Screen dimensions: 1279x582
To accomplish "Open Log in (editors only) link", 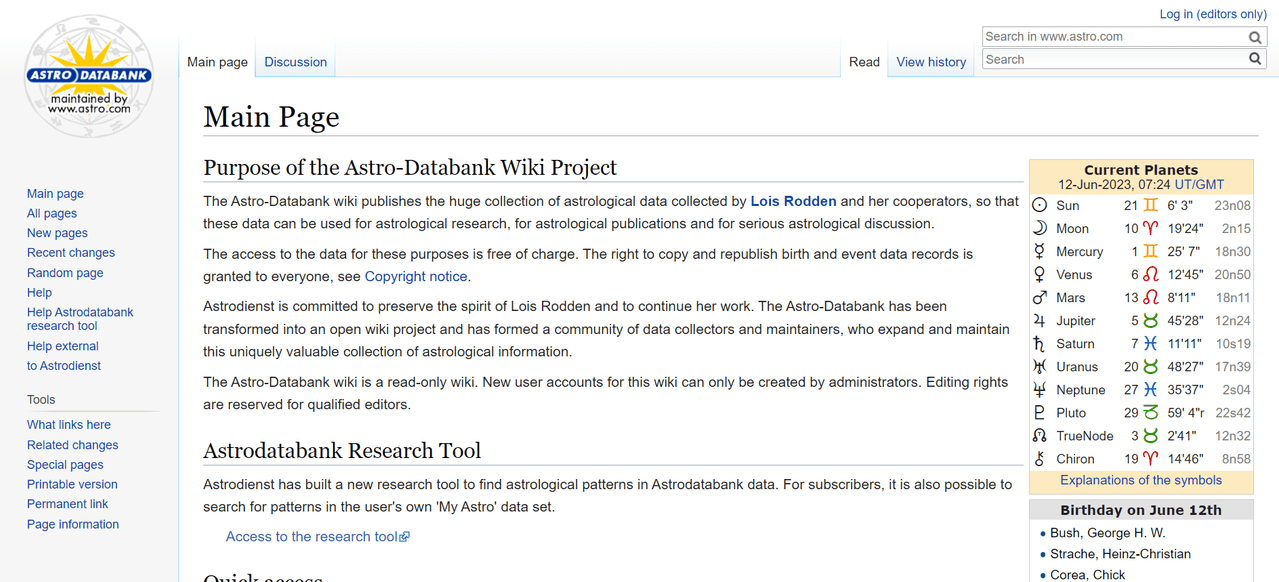I will click(1213, 14).
